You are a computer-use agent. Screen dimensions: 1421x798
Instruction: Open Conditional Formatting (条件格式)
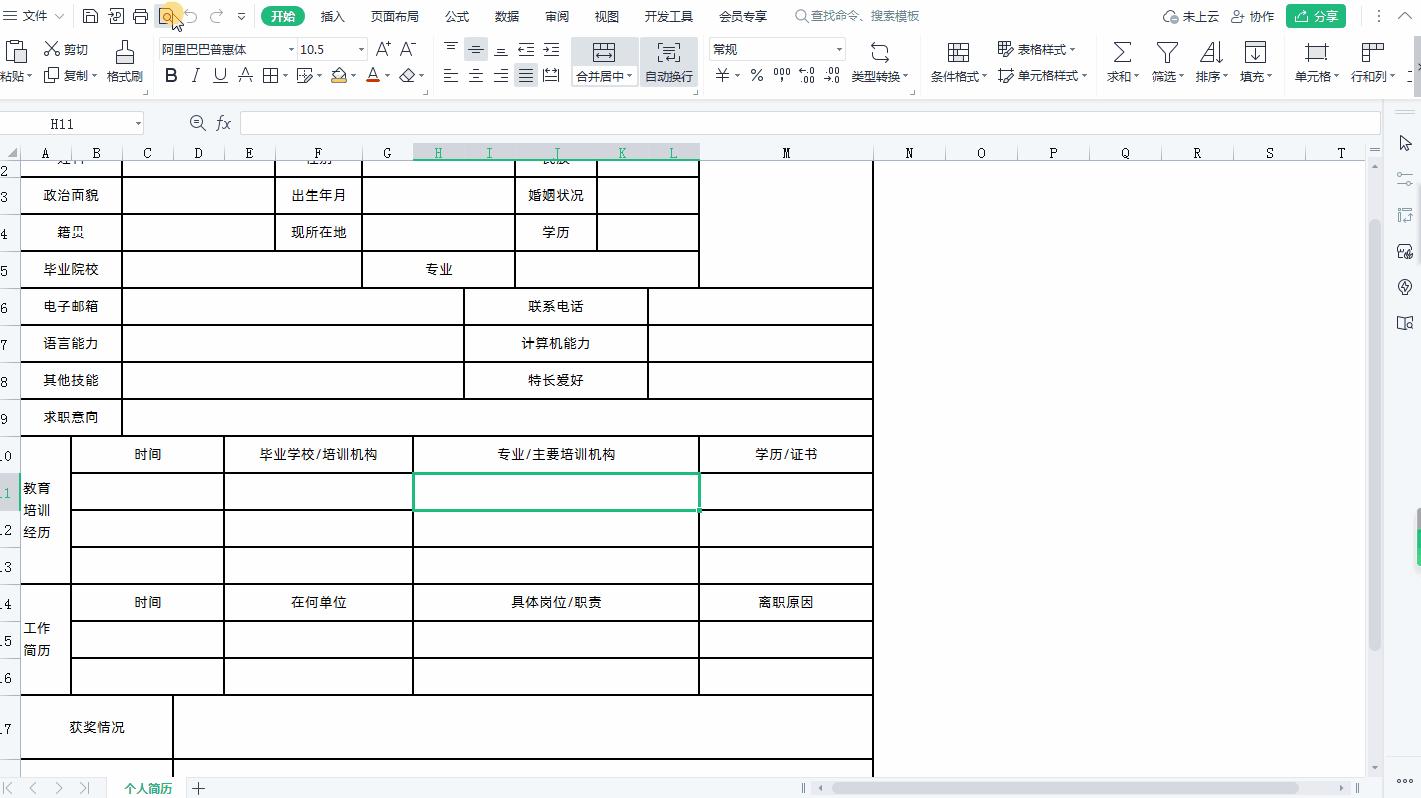(955, 60)
